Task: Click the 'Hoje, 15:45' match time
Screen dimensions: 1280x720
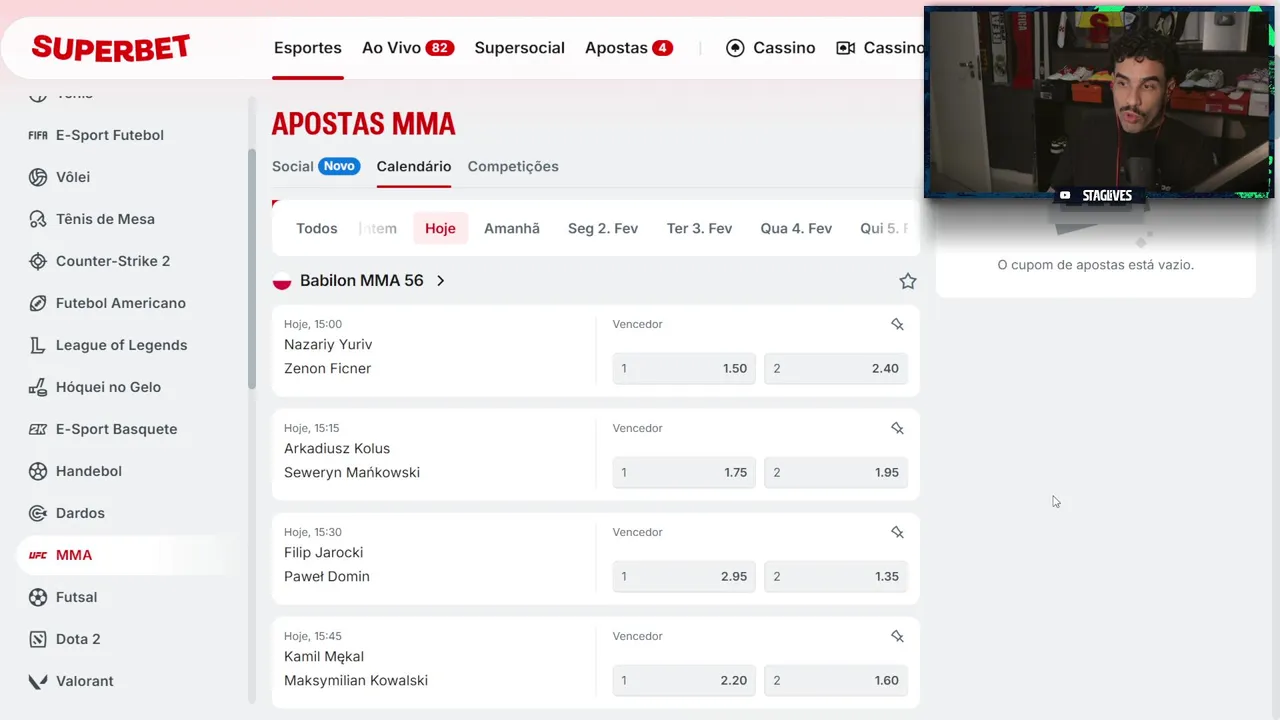Action: click(313, 636)
